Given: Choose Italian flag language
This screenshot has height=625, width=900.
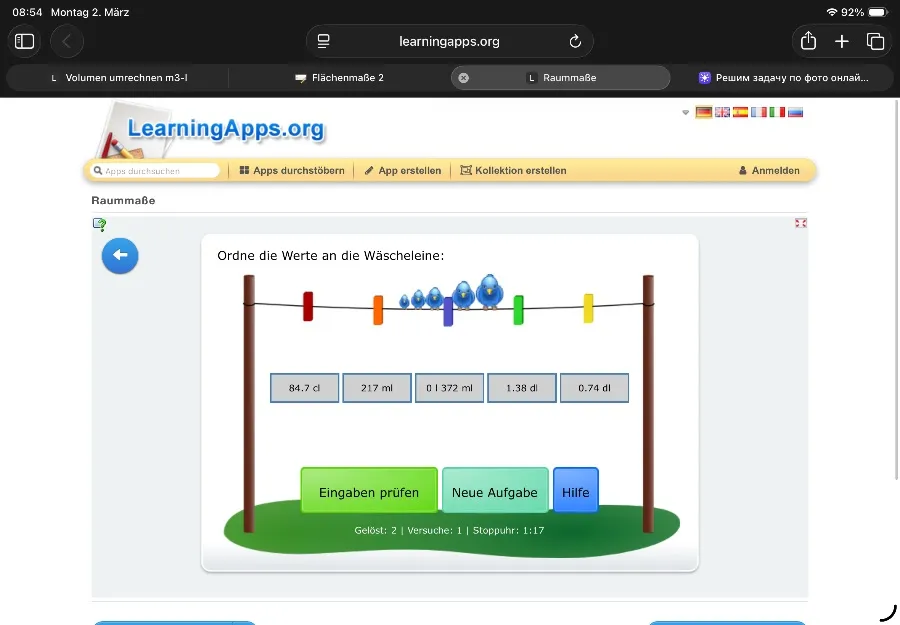Looking at the screenshot, I should point(777,112).
